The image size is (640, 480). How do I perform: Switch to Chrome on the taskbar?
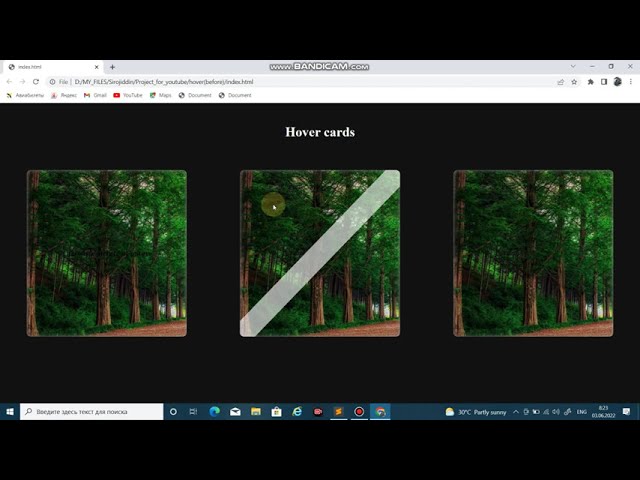click(x=380, y=411)
